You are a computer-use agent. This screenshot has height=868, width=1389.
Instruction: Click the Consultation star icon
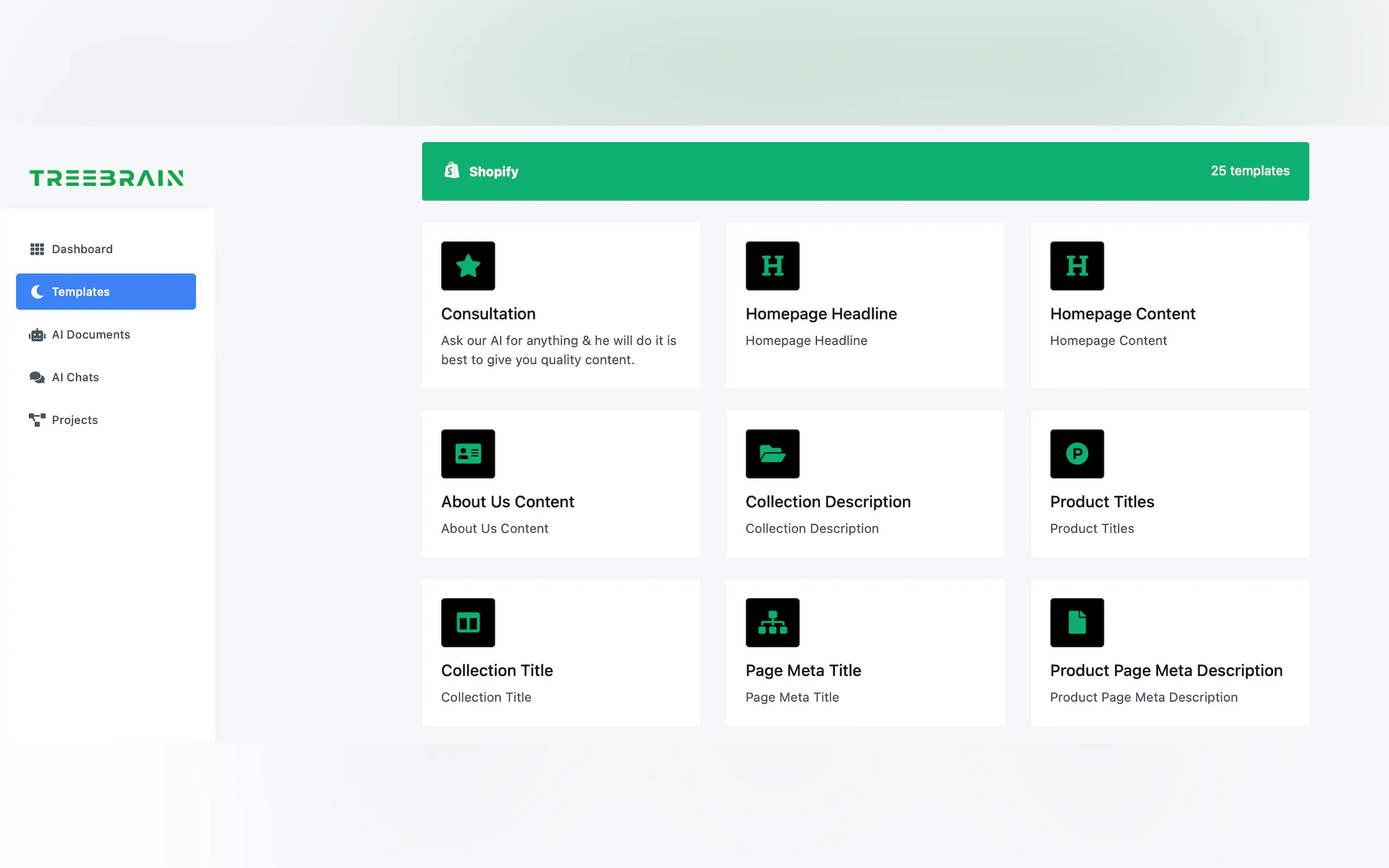(468, 266)
